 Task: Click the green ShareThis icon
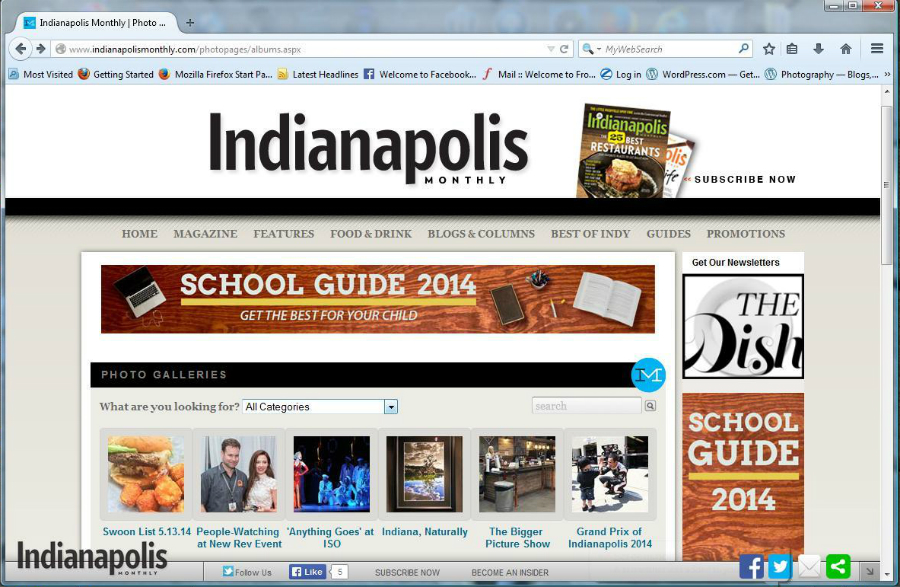coord(838,567)
